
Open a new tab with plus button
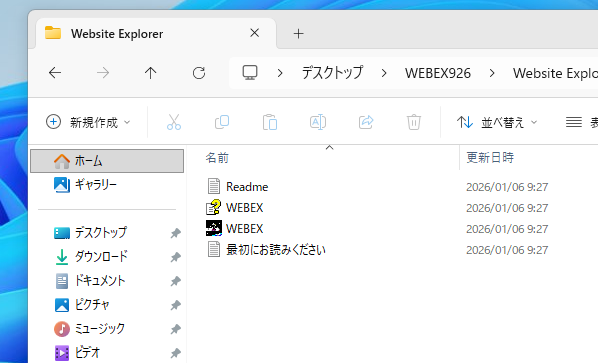pos(298,34)
